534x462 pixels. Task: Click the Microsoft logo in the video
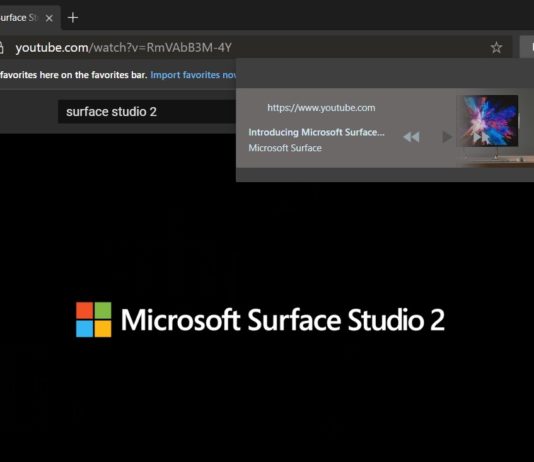pyautogui.click(x=94, y=319)
